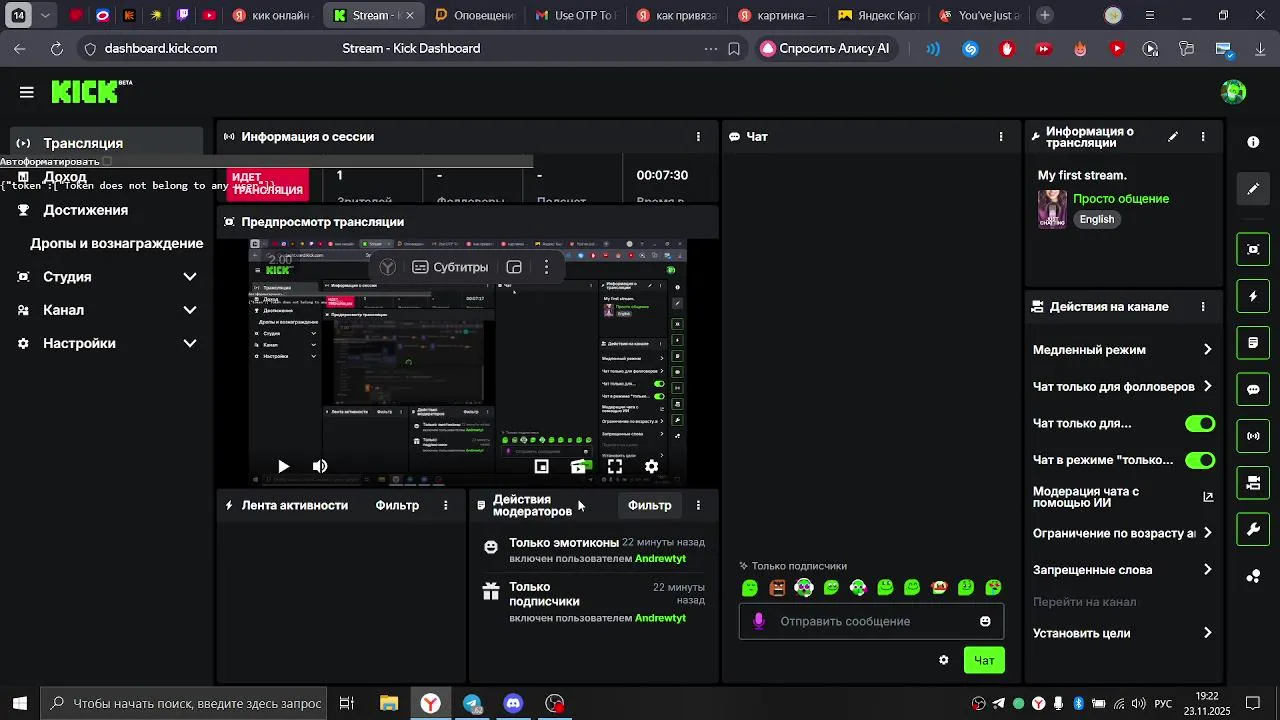Toggle the channel actions camera icon in the sidebar
This screenshot has height=720, width=1280.
(1253, 483)
